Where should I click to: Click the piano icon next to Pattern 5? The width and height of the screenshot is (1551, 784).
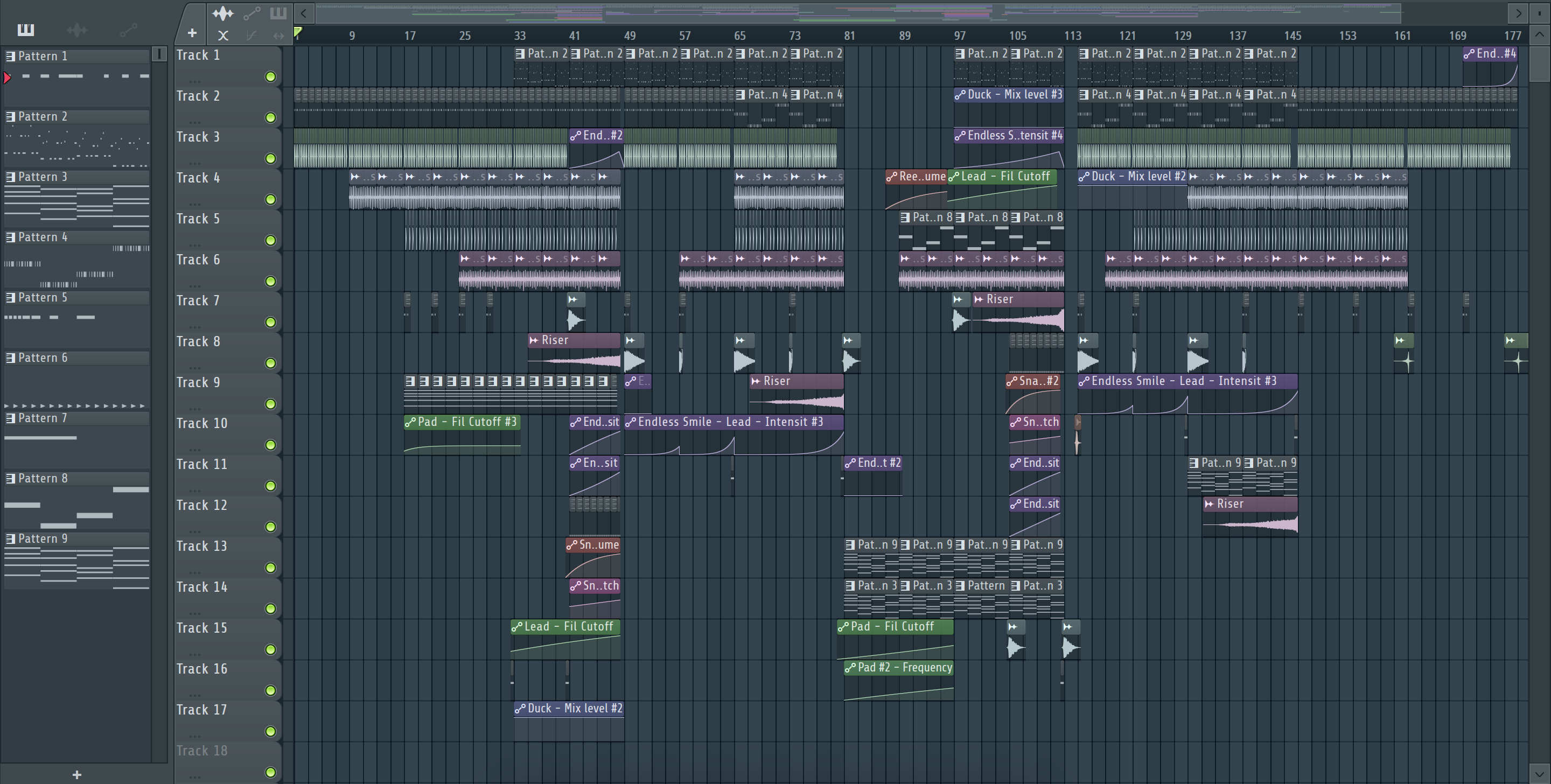pyautogui.click(x=10, y=297)
